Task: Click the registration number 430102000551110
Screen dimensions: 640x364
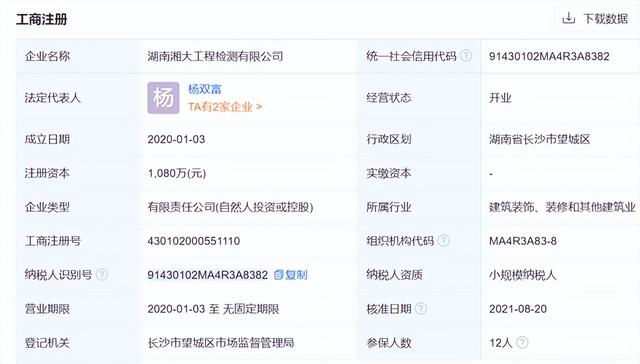Action: click(x=193, y=241)
